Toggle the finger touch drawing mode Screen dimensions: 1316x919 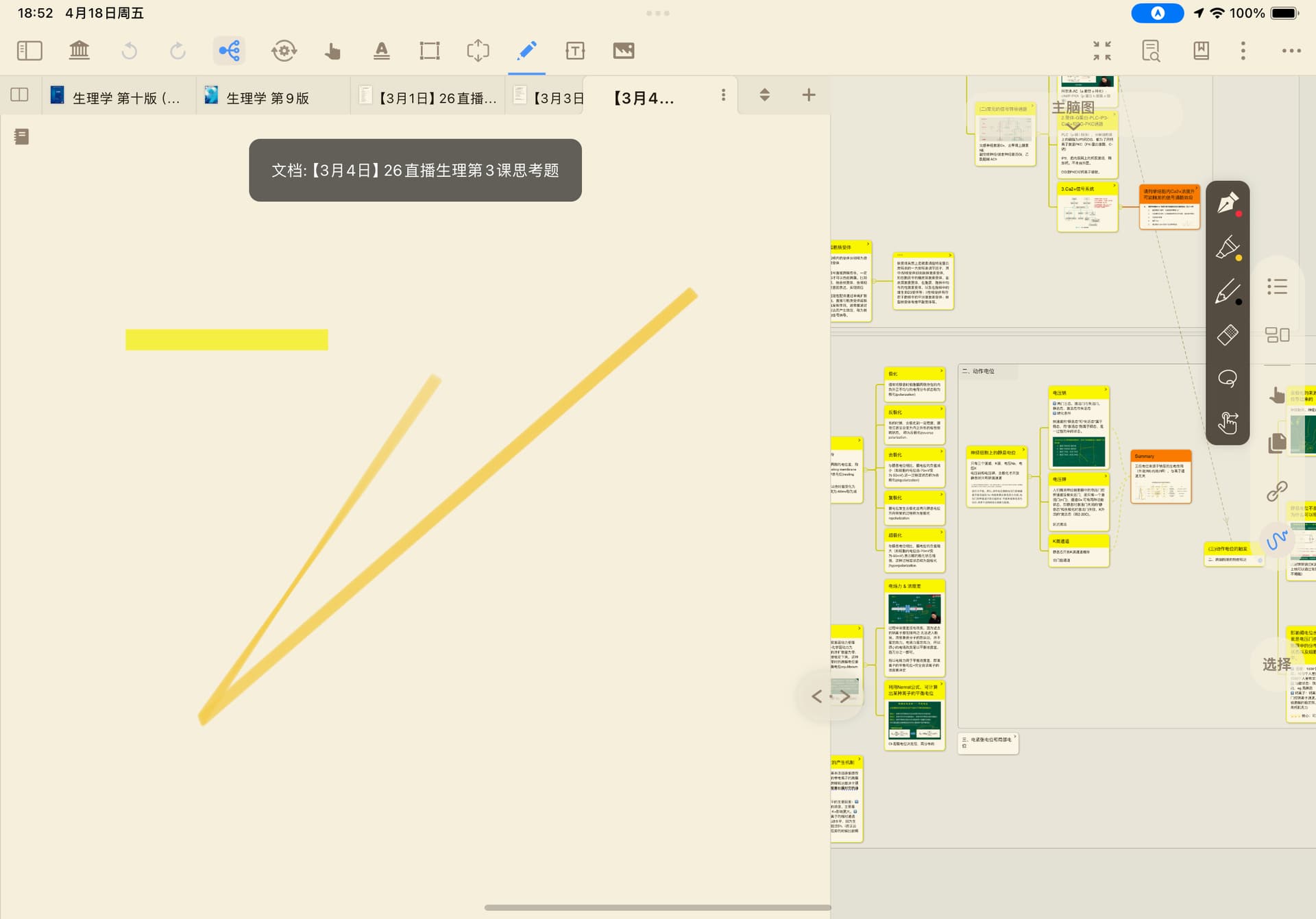pyautogui.click(x=1228, y=422)
